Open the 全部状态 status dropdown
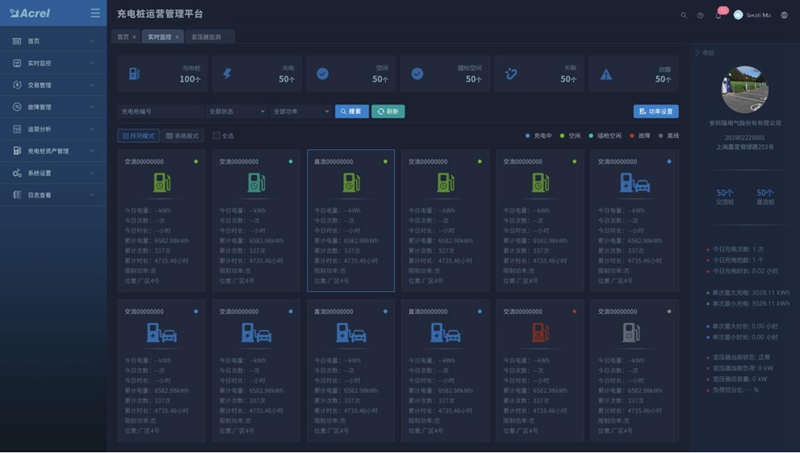This screenshot has height=453, width=800. 236,112
